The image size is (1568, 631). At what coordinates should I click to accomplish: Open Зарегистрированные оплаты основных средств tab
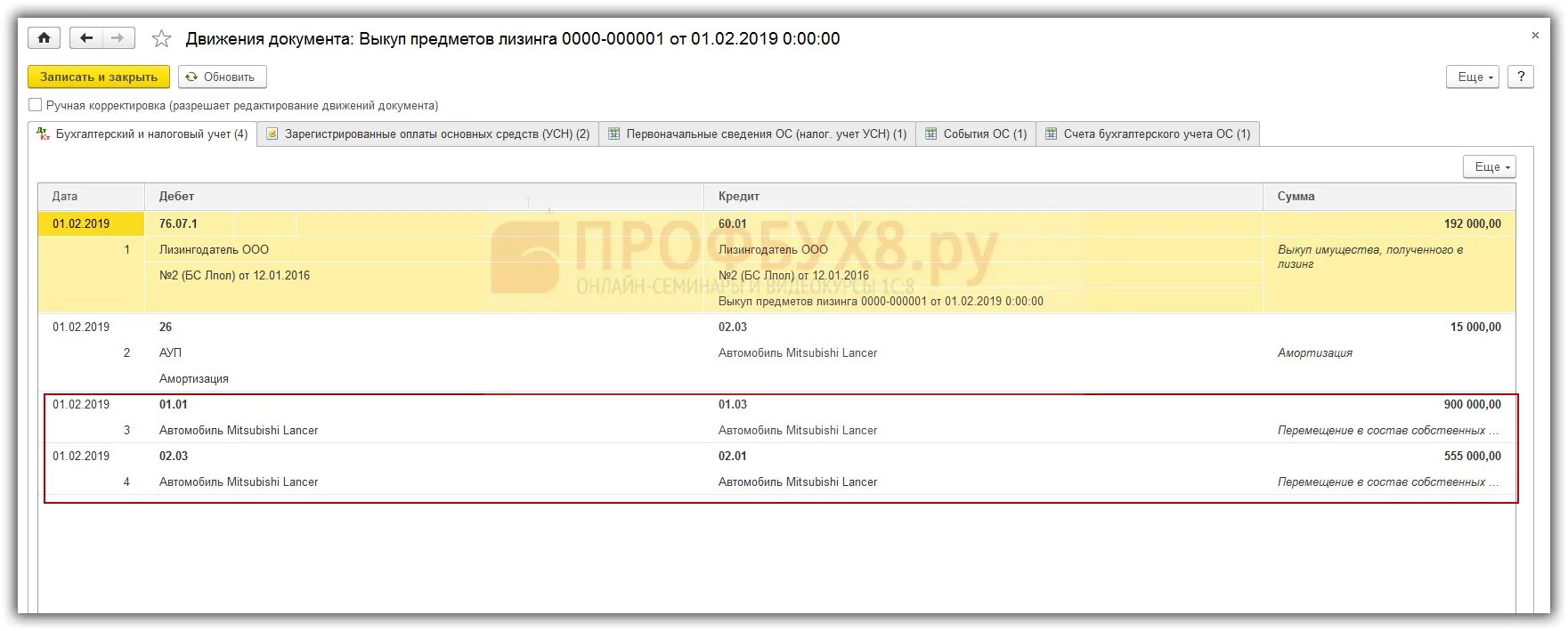pos(428,134)
